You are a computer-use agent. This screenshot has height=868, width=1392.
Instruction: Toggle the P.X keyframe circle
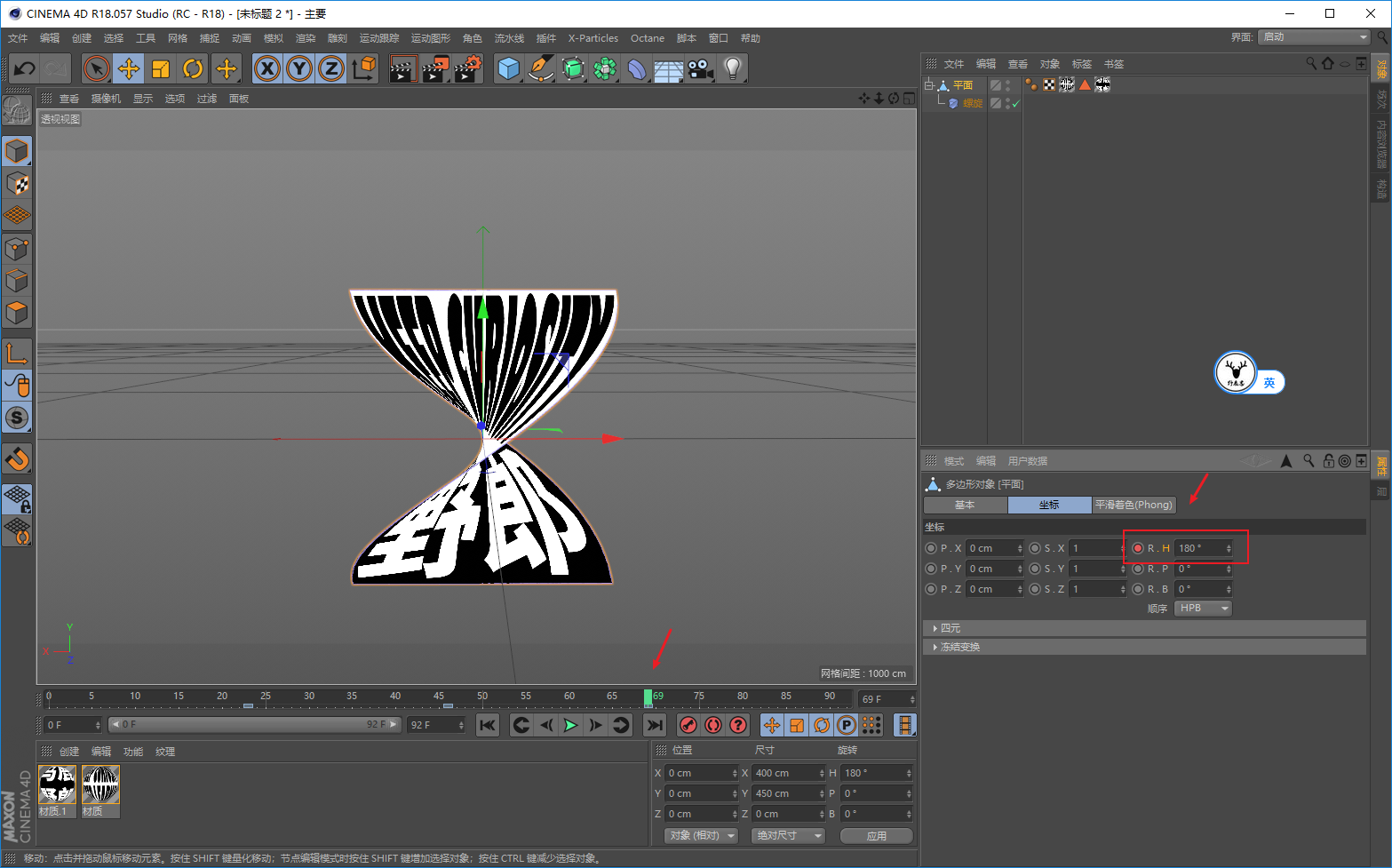[931, 548]
